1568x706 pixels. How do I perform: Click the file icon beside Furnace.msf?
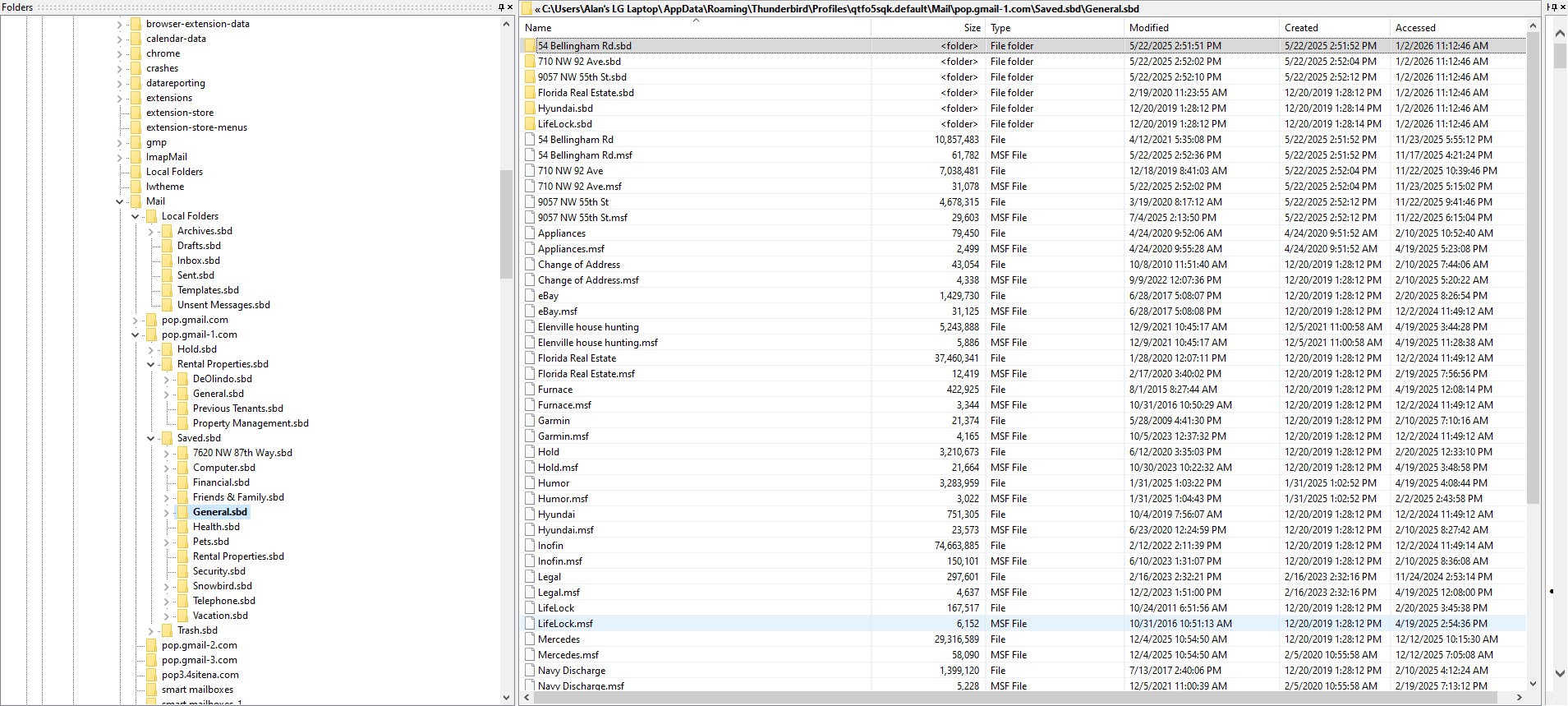coord(531,405)
